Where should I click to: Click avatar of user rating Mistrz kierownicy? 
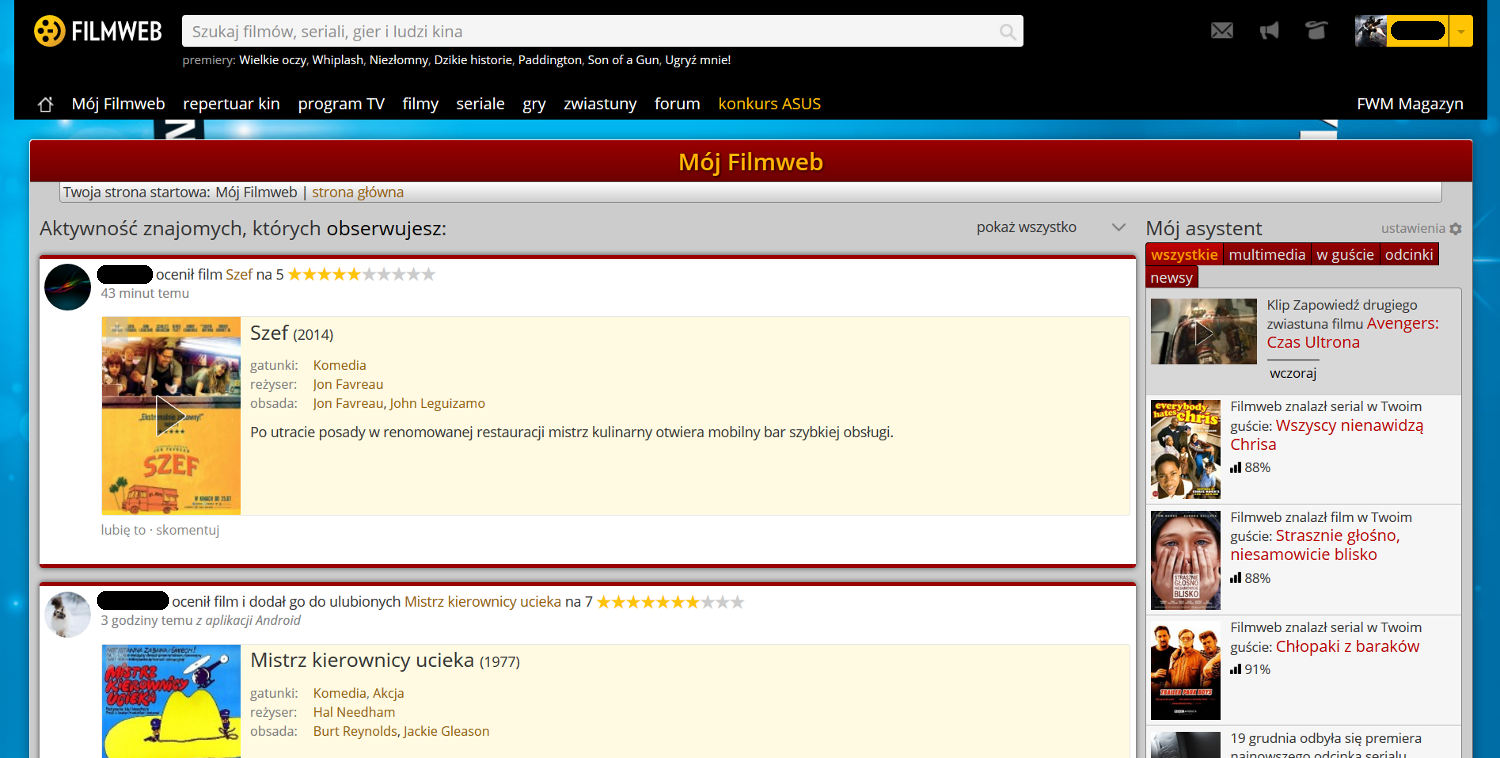68,615
